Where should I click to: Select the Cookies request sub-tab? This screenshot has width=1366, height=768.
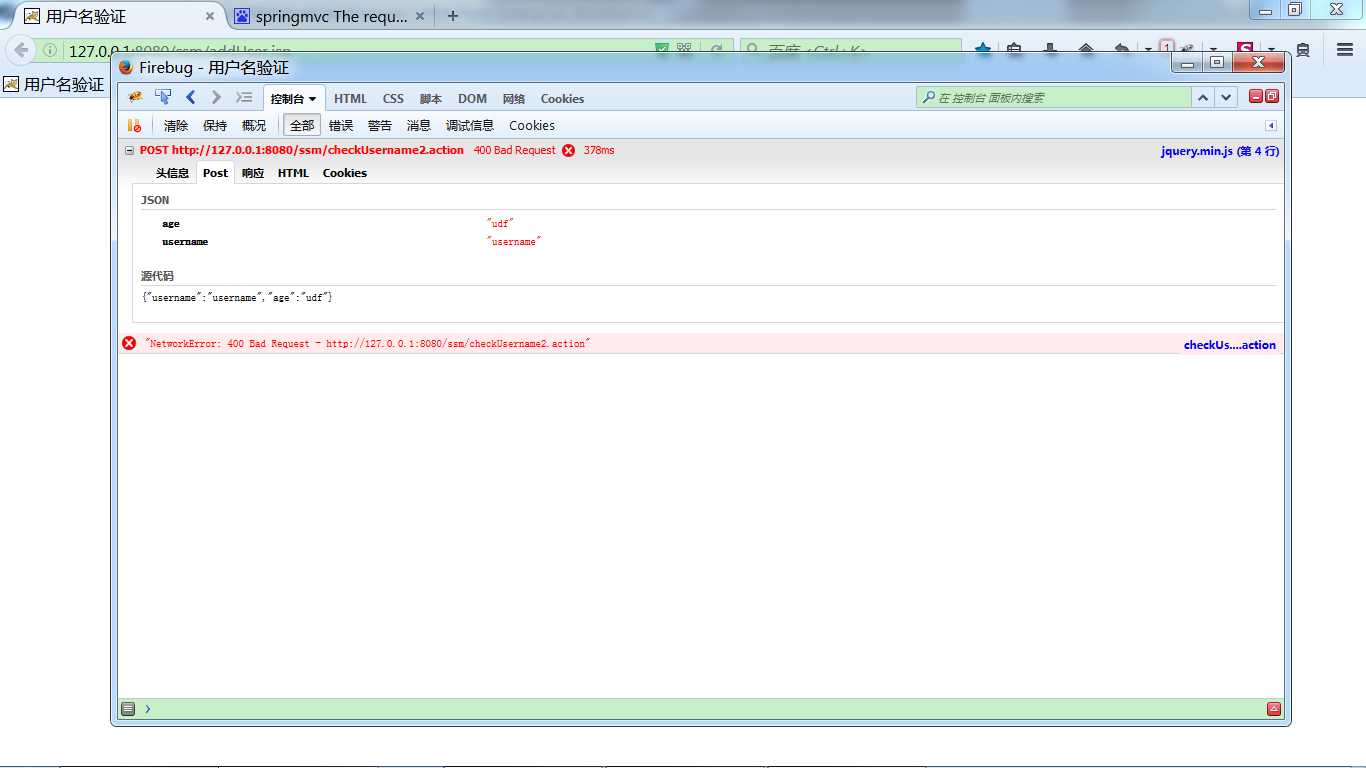pos(345,173)
